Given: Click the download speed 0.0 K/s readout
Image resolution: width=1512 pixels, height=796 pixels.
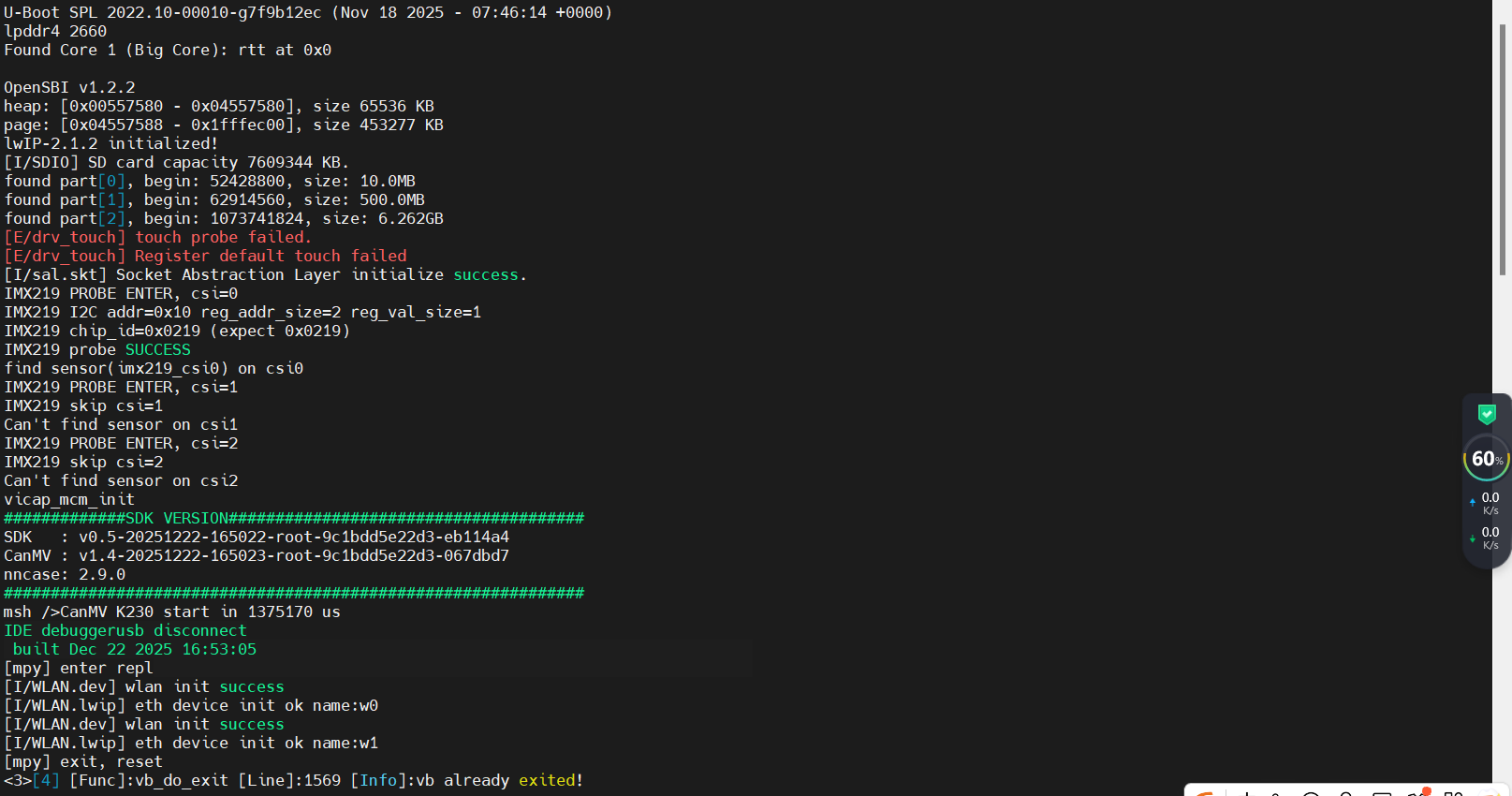Looking at the screenshot, I should 1490,538.
